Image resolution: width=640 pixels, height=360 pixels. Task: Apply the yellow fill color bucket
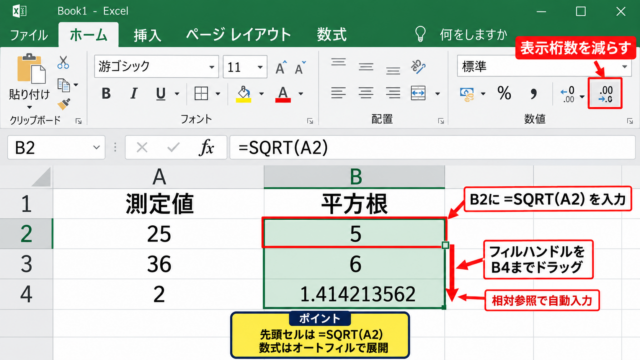click(244, 94)
